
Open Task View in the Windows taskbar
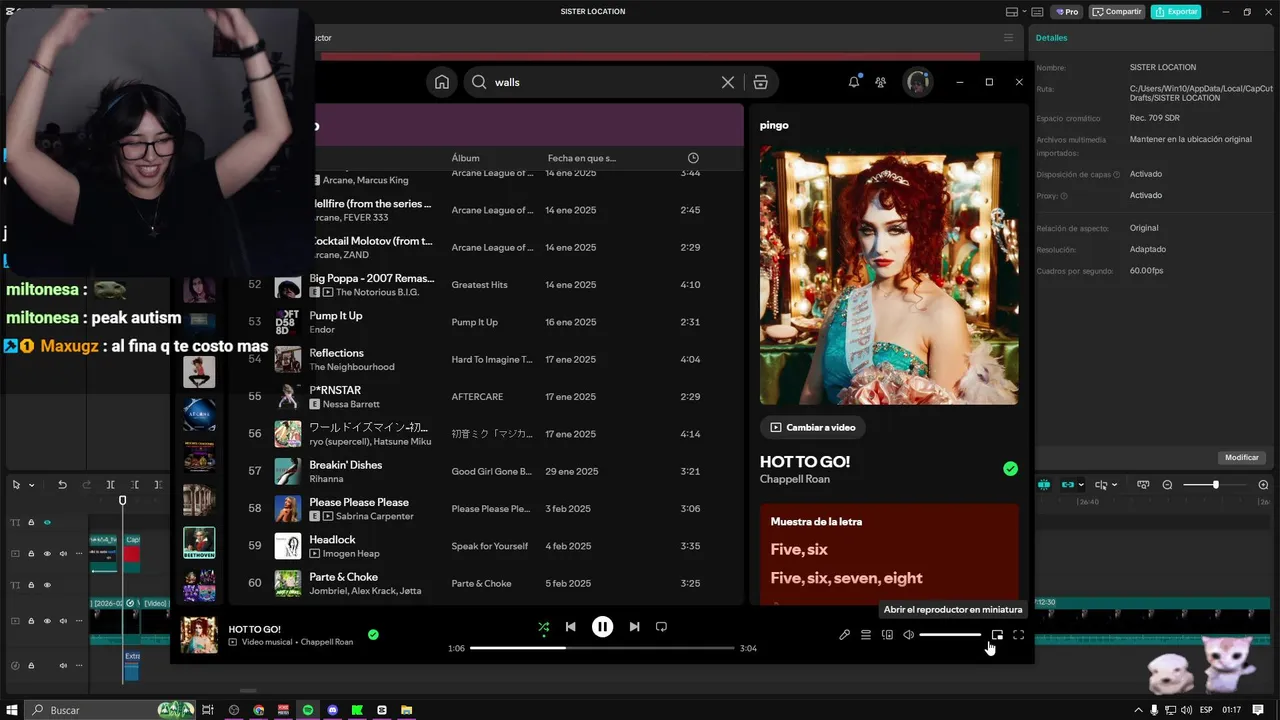click(x=208, y=710)
